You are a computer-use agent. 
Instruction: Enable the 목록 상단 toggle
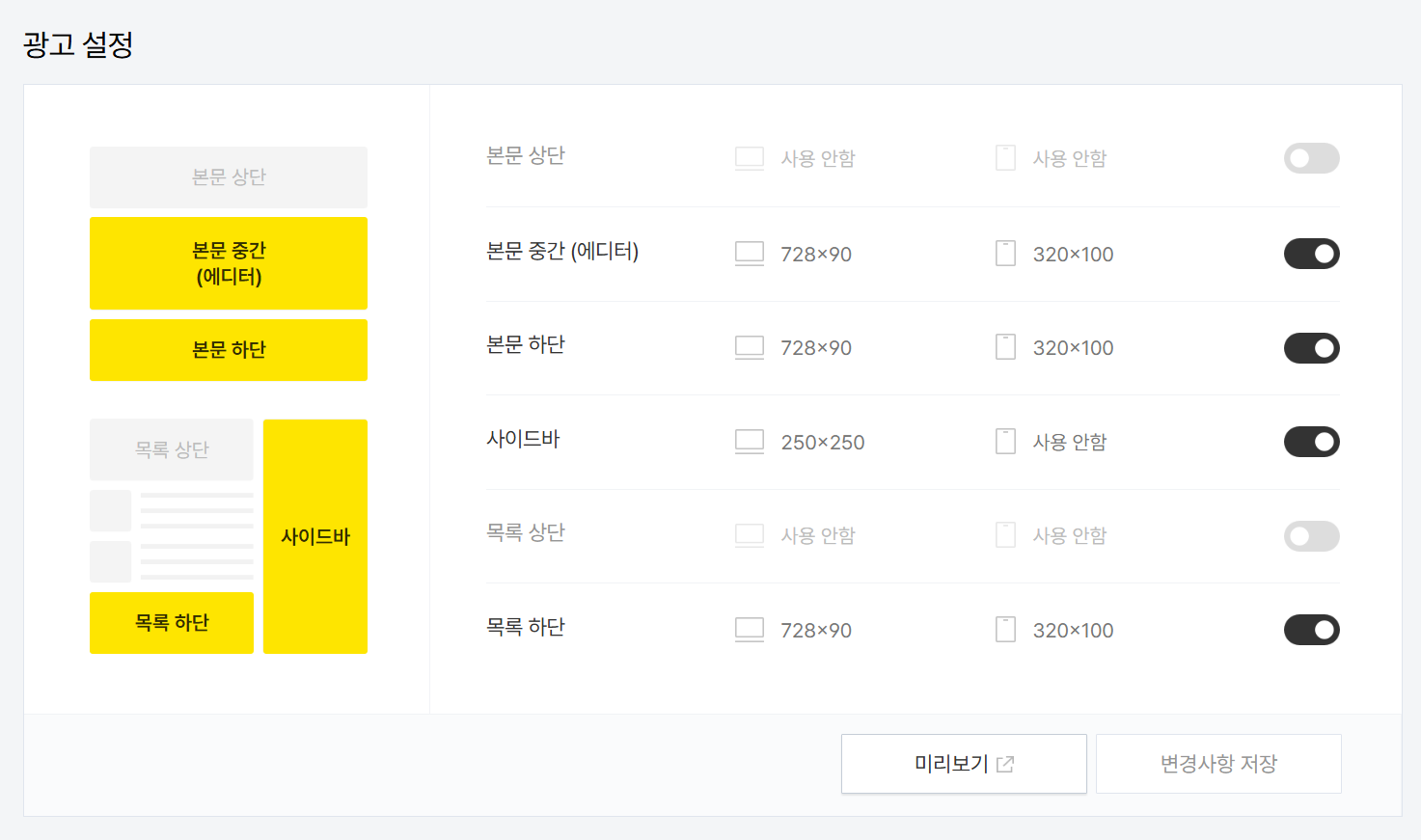tap(1311, 535)
